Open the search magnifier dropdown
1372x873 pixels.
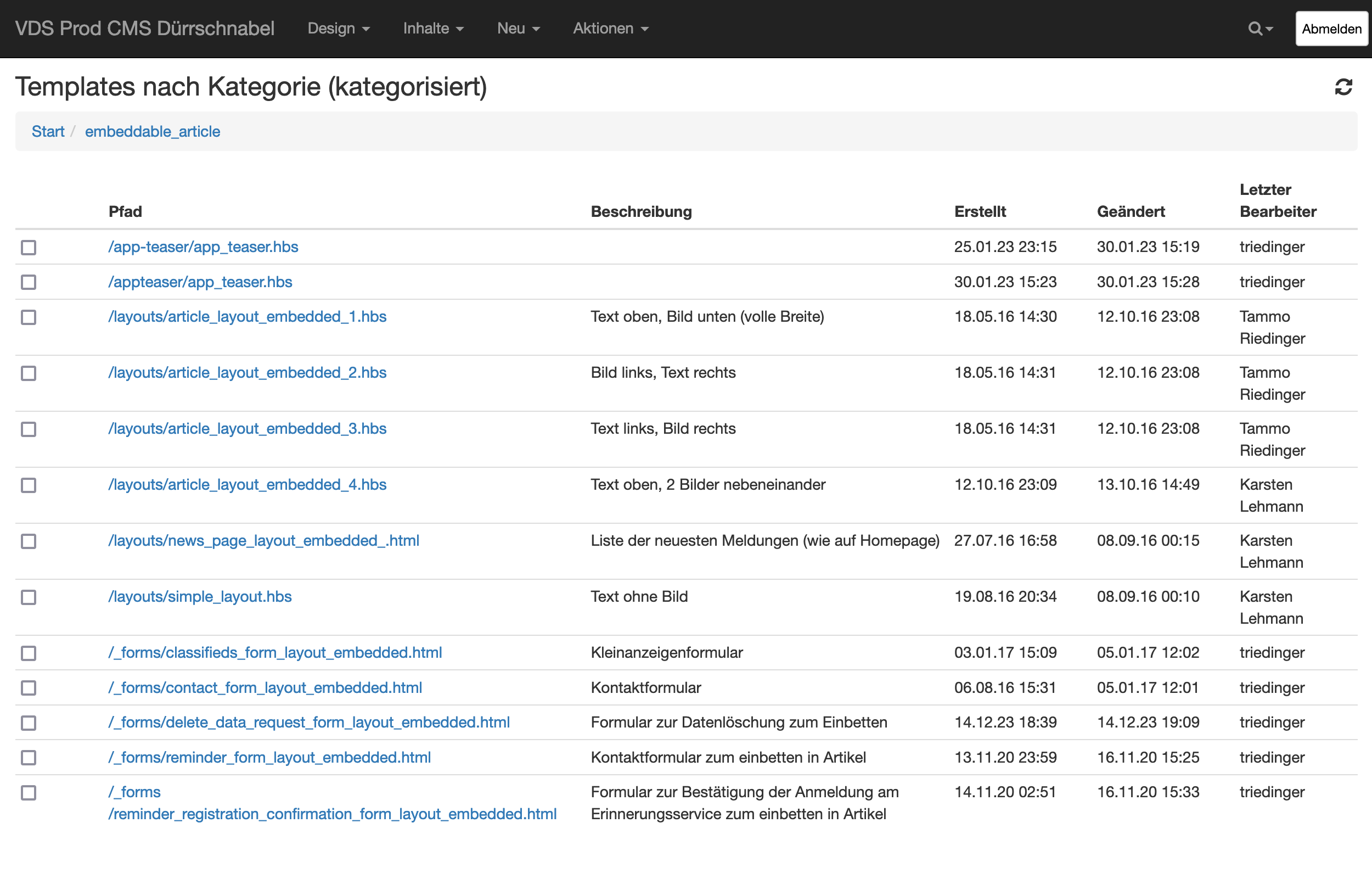[1259, 29]
